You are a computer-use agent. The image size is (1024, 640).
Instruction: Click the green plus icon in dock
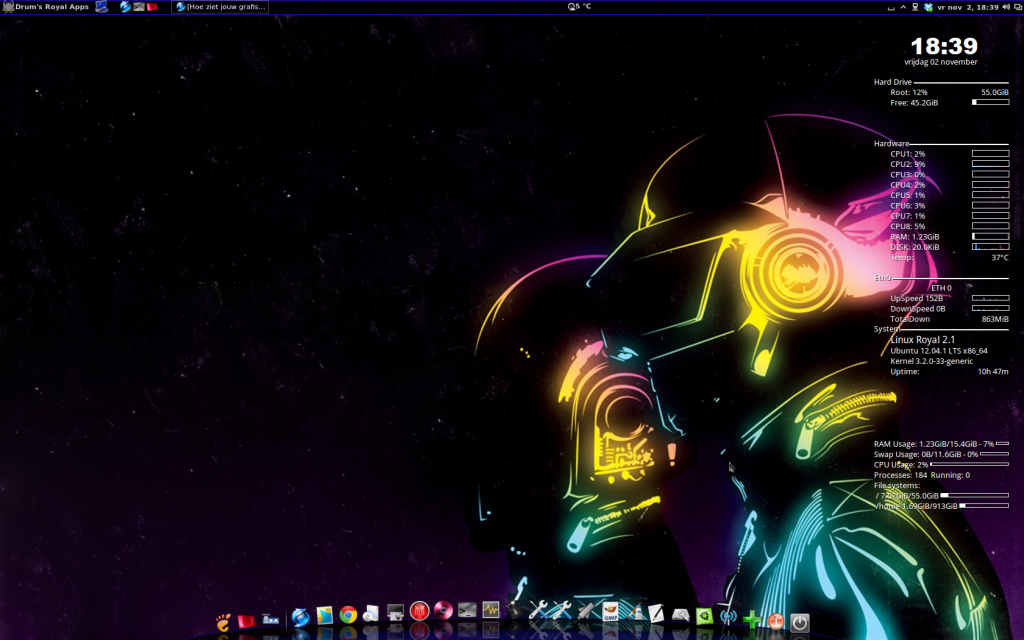point(751,622)
